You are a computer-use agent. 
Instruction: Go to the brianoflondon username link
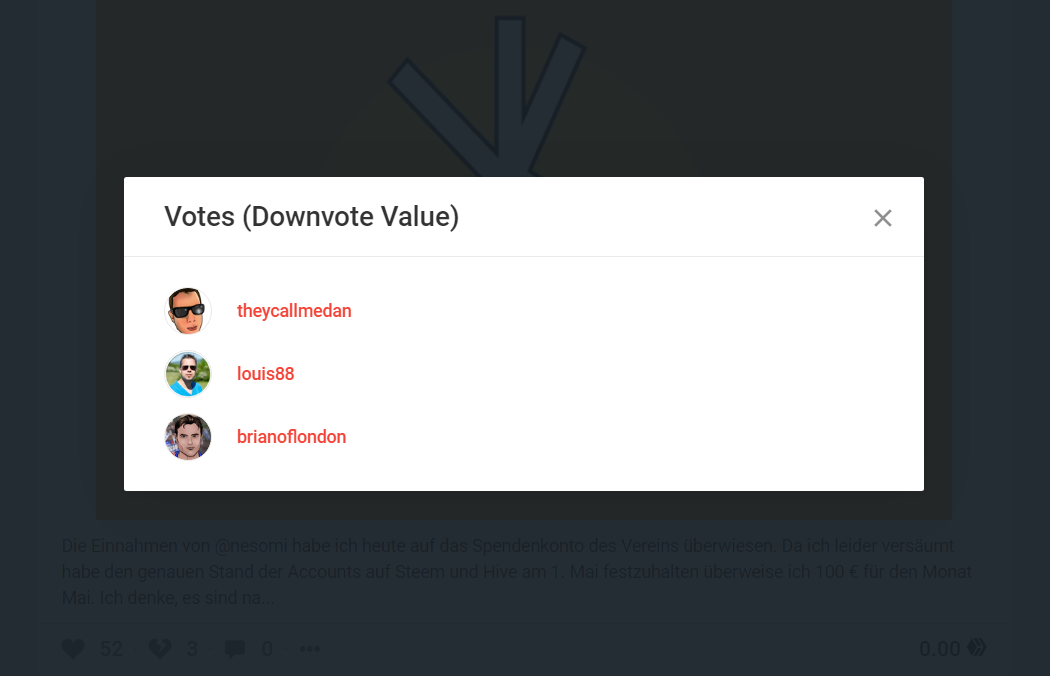point(291,437)
